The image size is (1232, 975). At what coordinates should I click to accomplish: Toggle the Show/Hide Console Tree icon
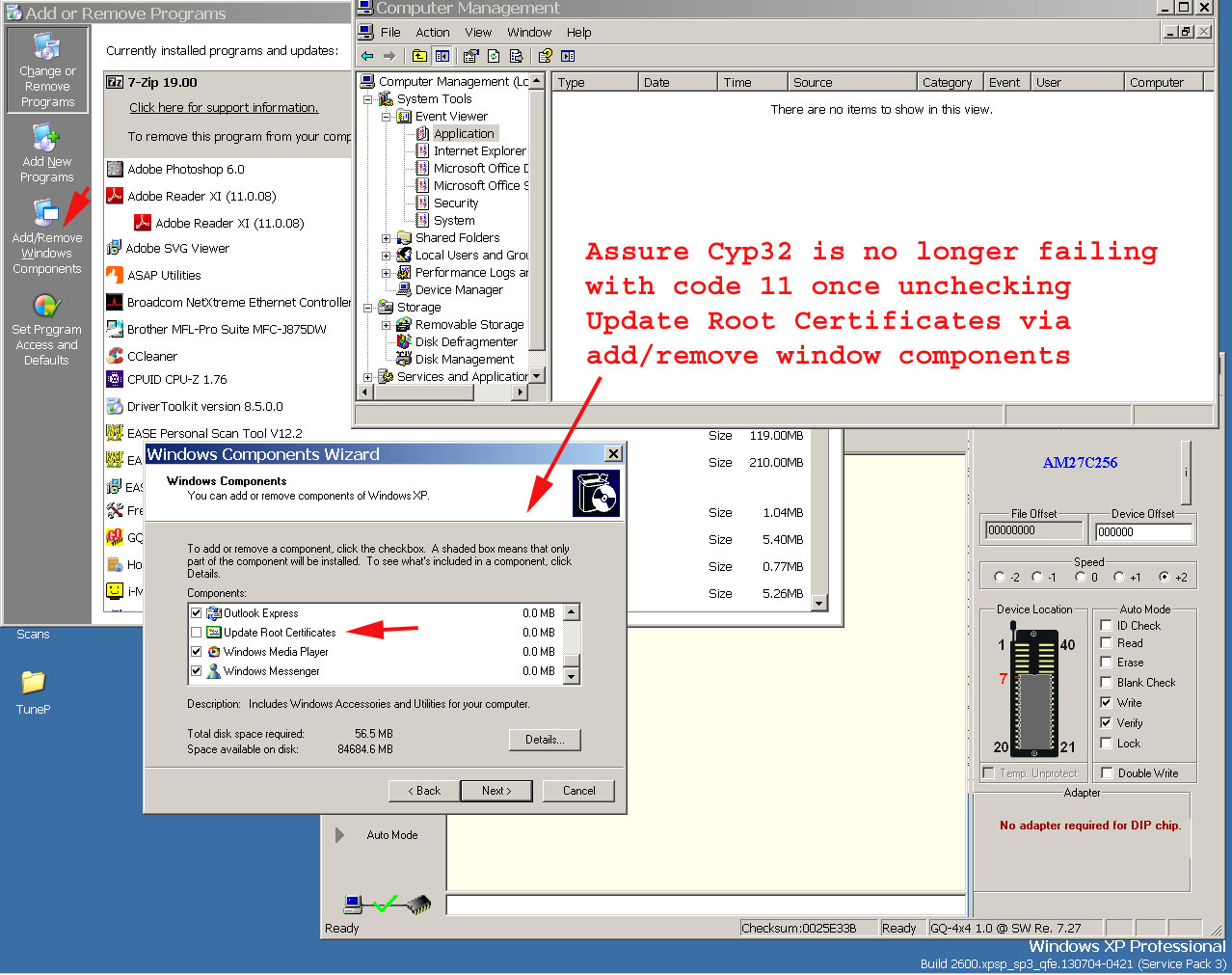pyautogui.click(x=442, y=56)
